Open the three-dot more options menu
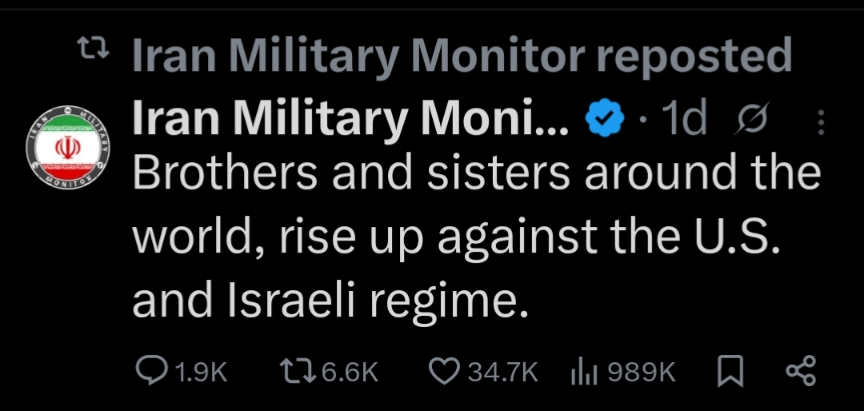The image size is (864, 411). point(821,123)
